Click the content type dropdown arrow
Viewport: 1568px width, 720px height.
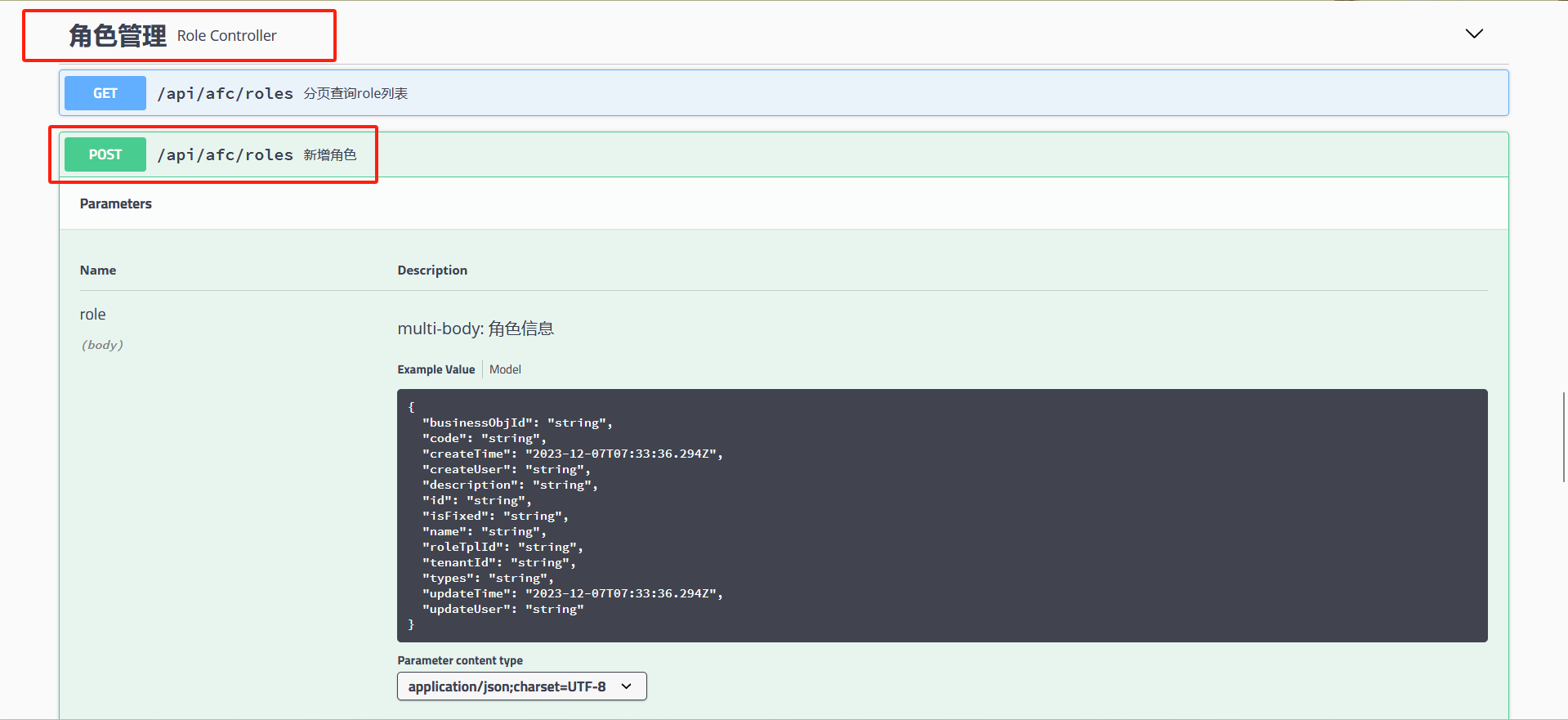click(627, 686)
